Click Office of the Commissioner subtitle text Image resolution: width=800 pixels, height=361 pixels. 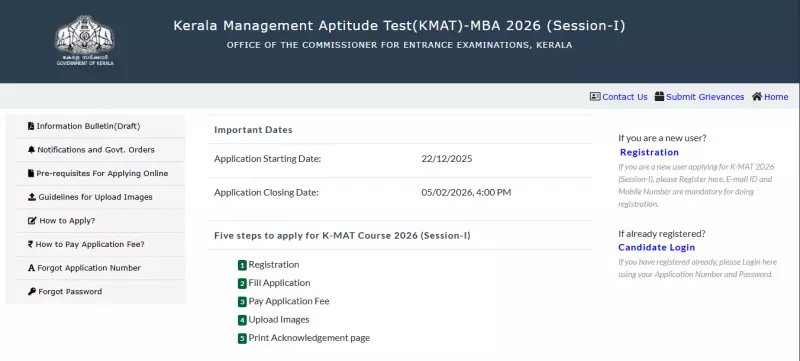(x=399, y=45)
